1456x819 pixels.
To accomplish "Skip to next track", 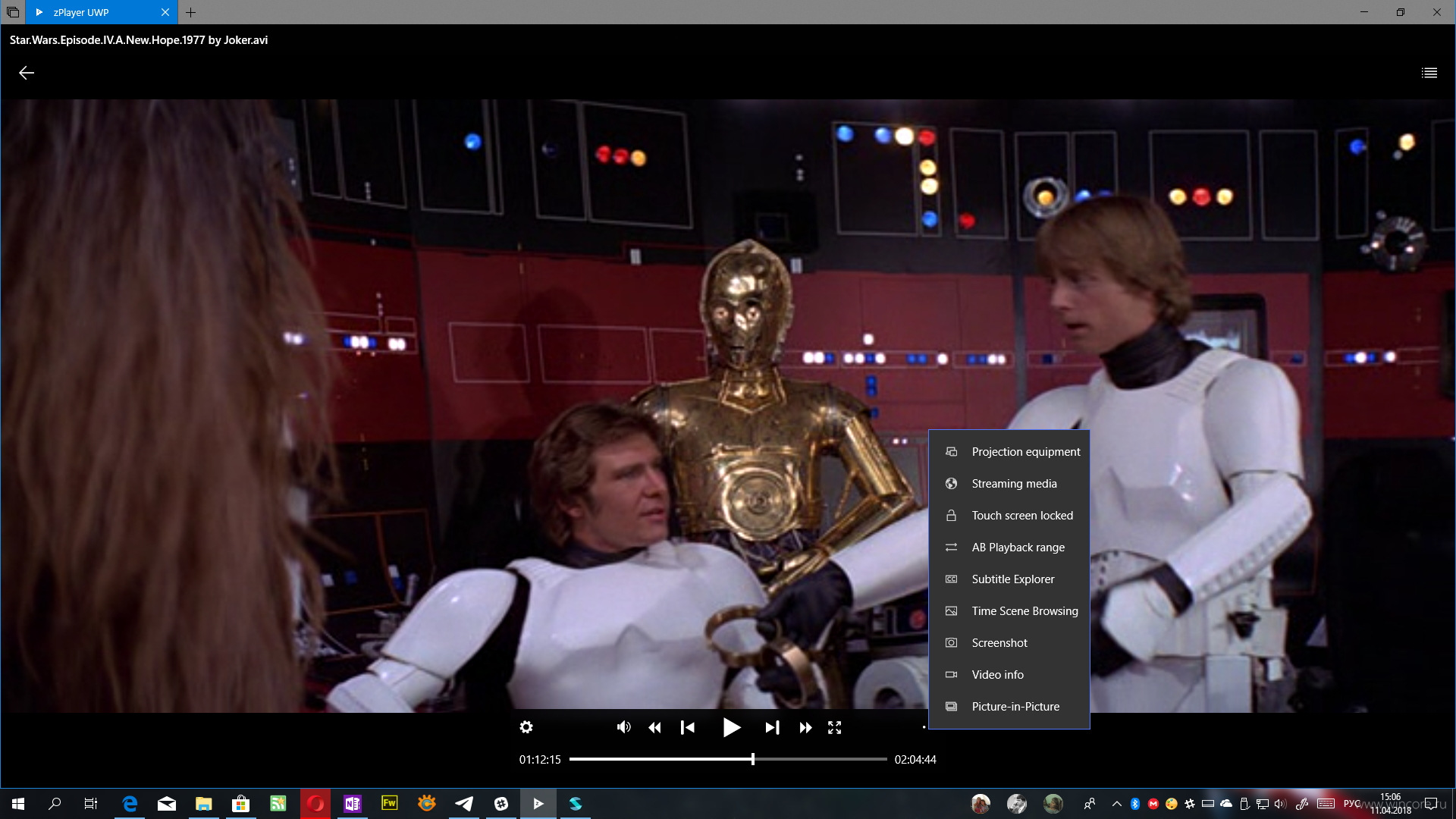I will point(772,728).
